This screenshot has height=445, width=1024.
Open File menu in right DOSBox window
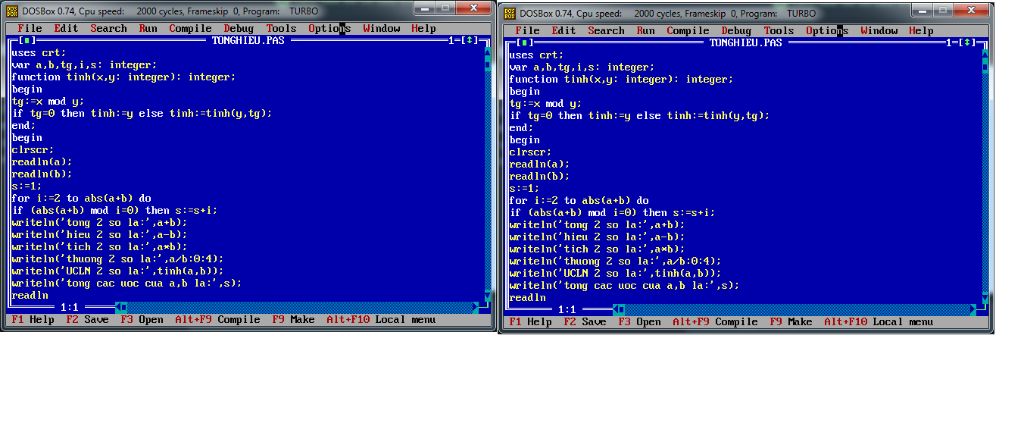tap(527, 31)
